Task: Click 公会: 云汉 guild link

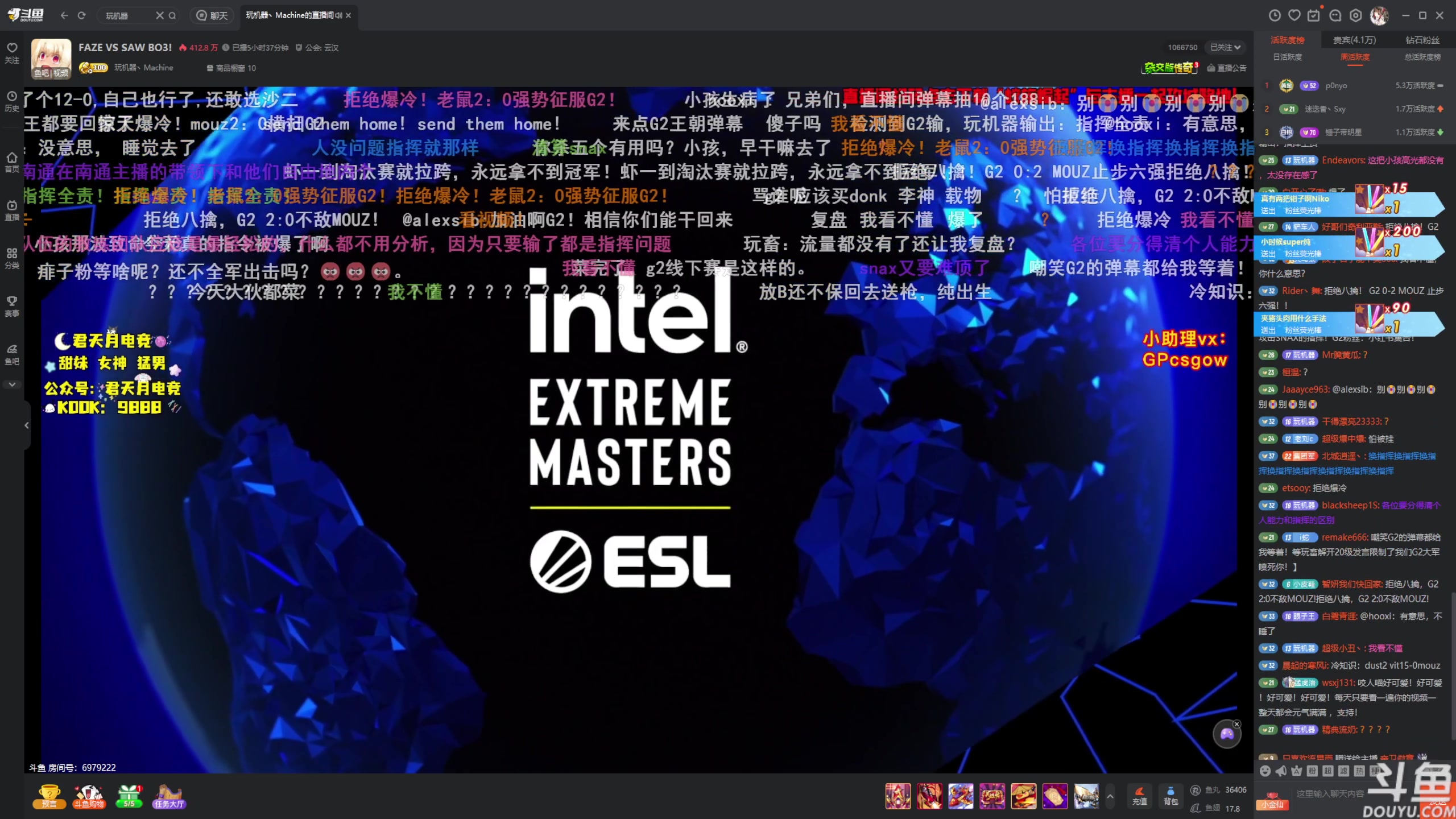Action: [317, 48]
